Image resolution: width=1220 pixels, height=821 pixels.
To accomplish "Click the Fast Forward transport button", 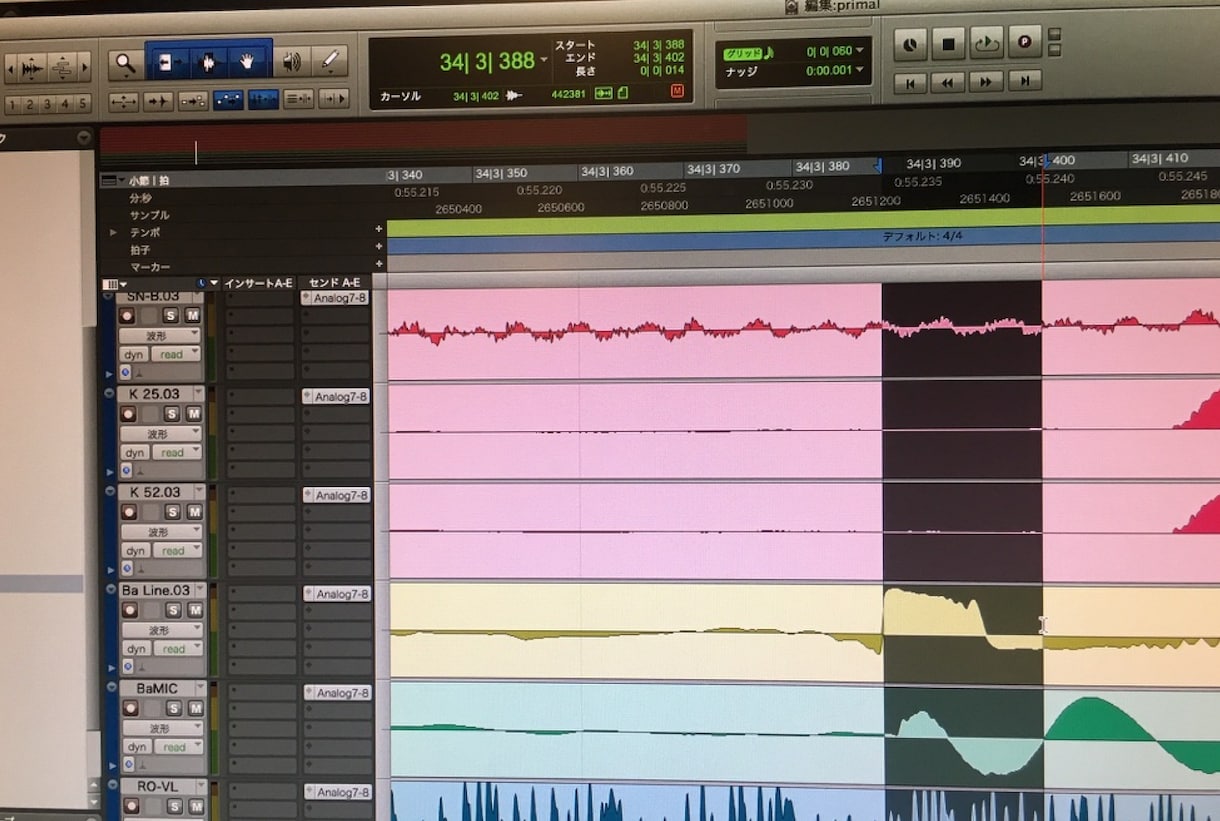I will 986,82.
